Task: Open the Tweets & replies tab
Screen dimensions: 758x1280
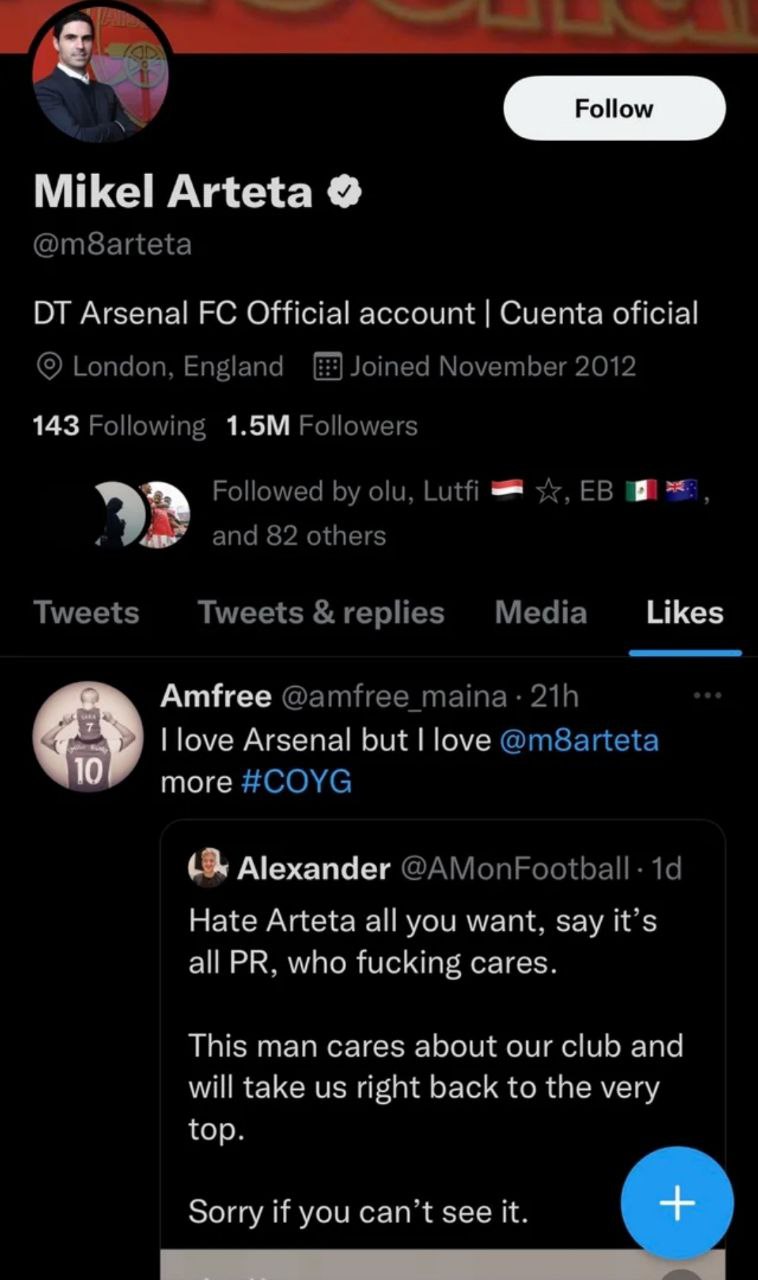Action: 321,612
